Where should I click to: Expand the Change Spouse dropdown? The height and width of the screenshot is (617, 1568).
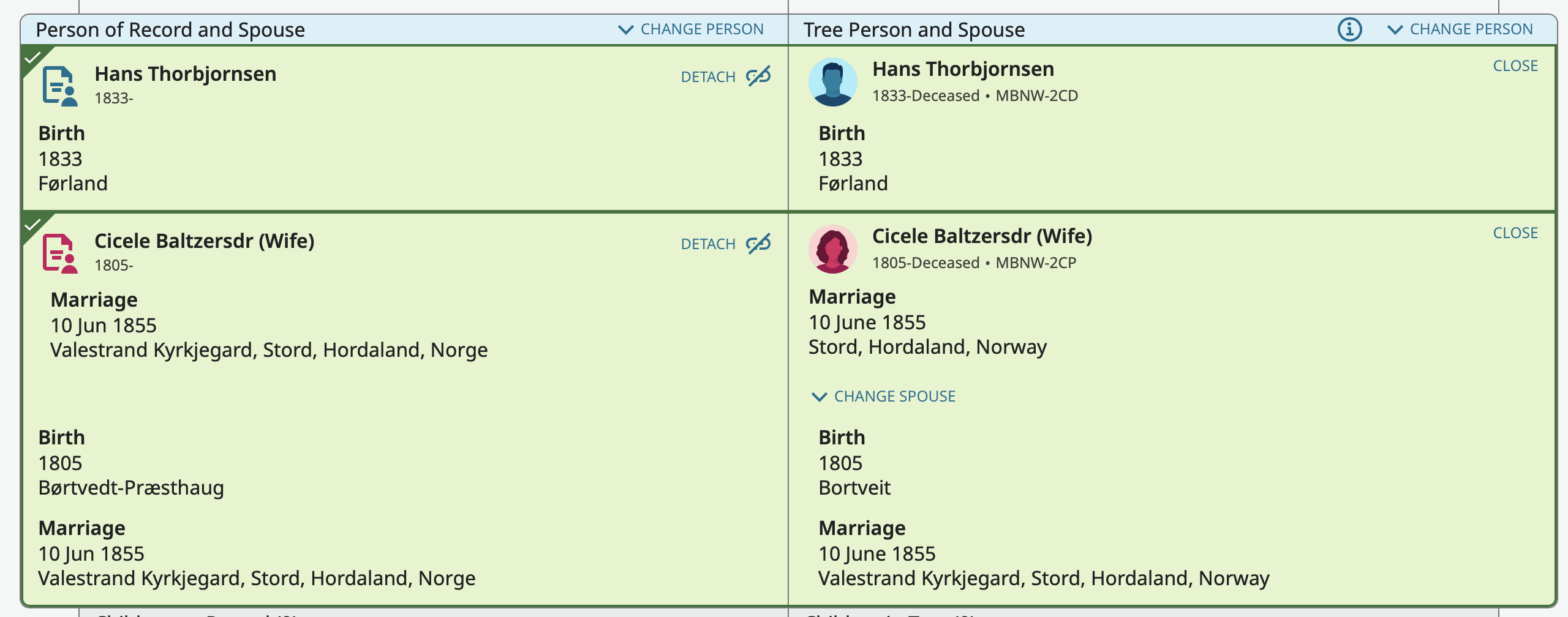883,397
